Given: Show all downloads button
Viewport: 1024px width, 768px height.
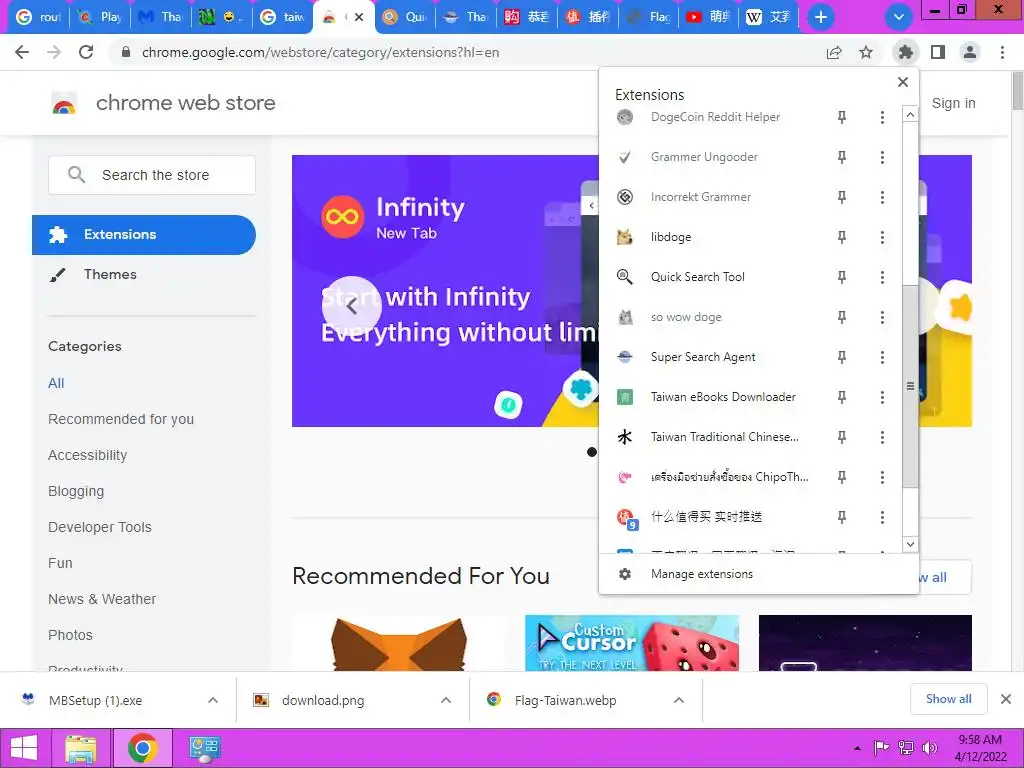Looking at the screenshot, I should (948, 699).
